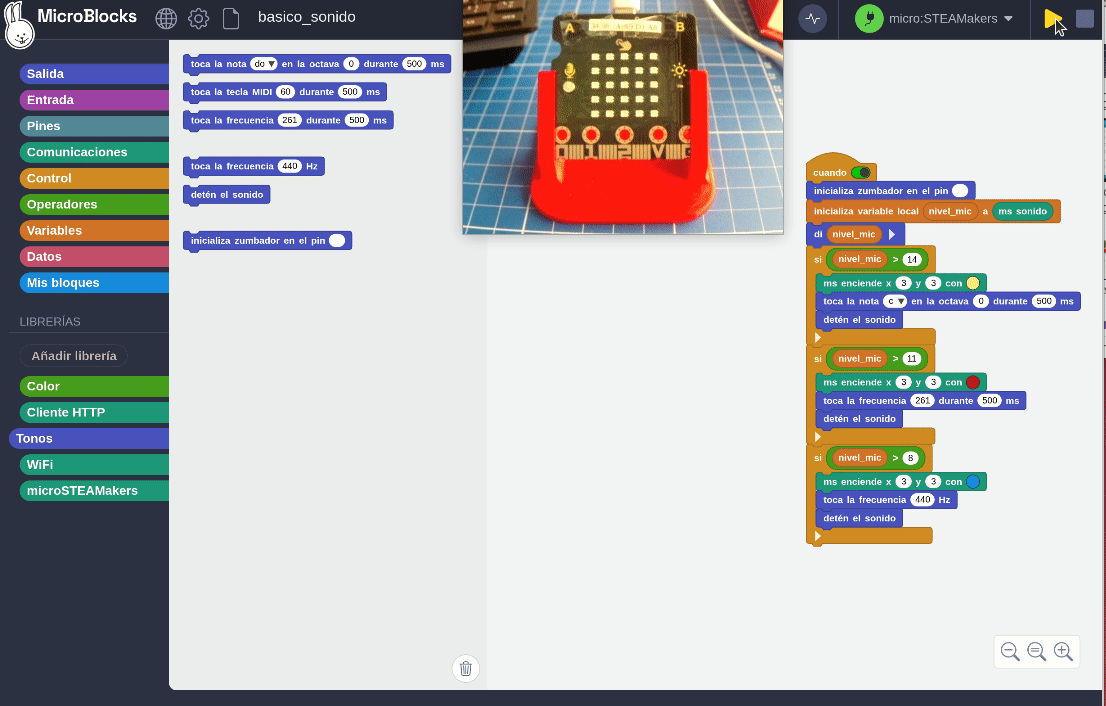Open note dropdown 'c' in script
This screenshot has width=1106, height=706.
point(894,301)
